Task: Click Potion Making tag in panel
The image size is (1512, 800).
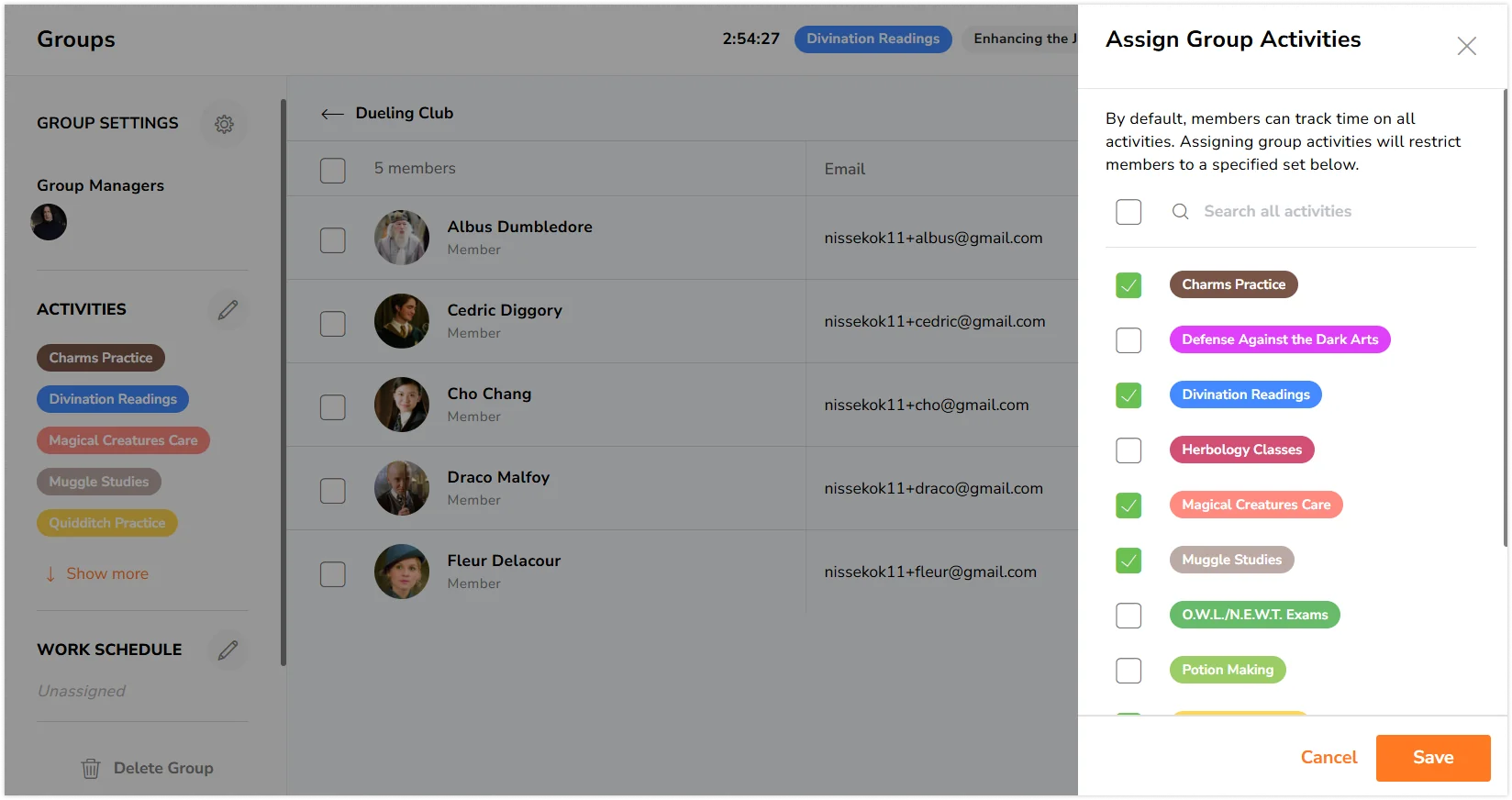Action: [1228, 670]
